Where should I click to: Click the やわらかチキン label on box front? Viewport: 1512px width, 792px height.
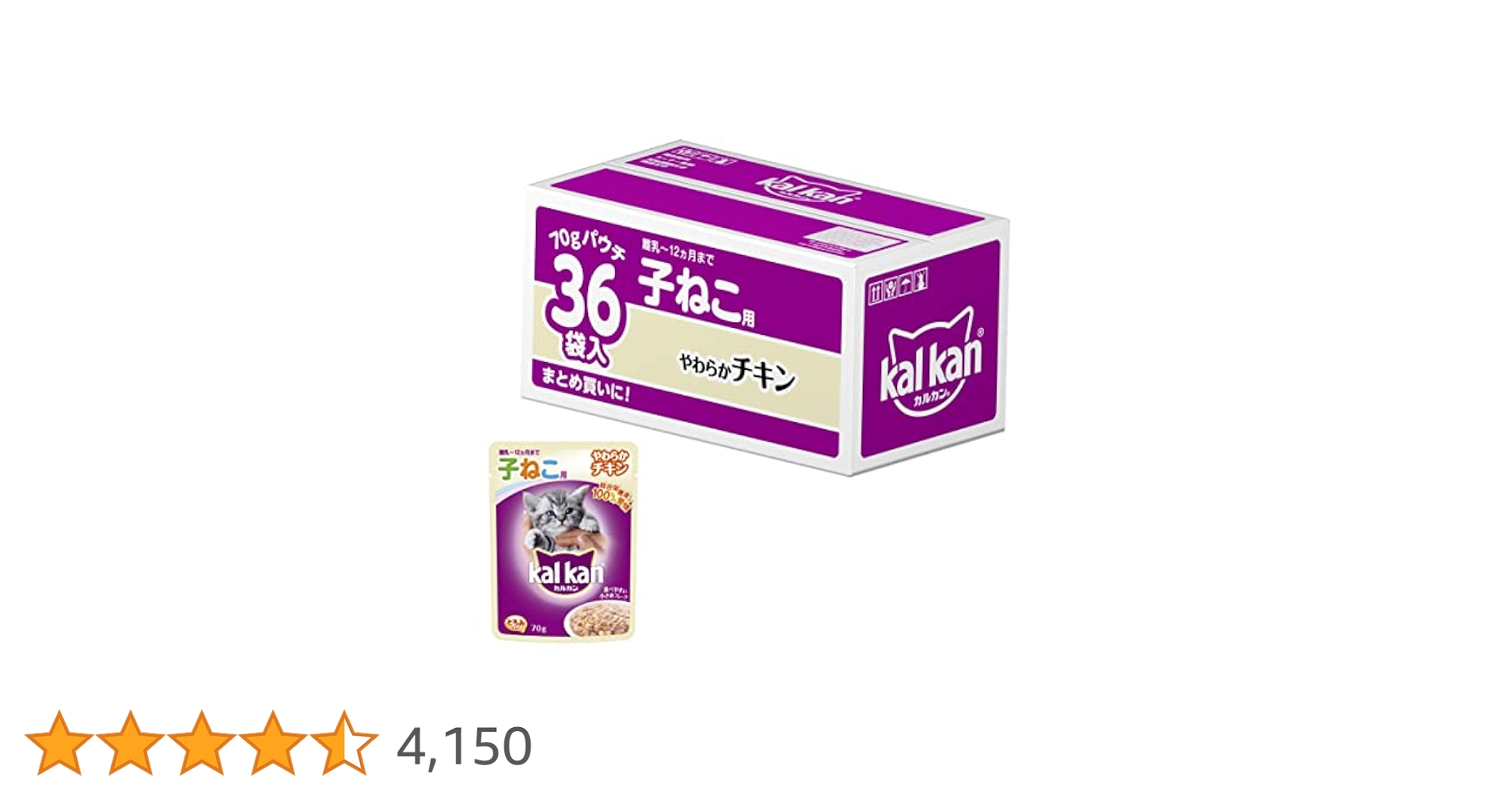click(x=737, y=371)
